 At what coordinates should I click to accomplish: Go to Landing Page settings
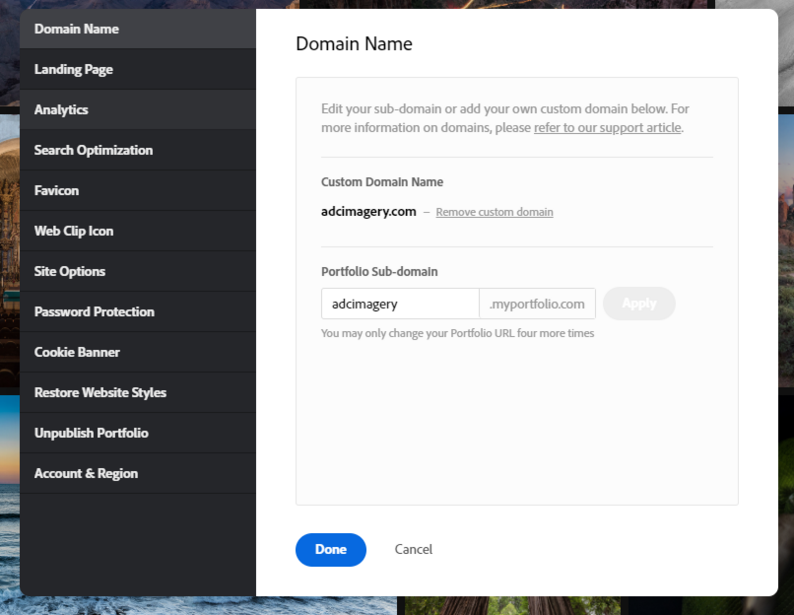tap(138, 69)
